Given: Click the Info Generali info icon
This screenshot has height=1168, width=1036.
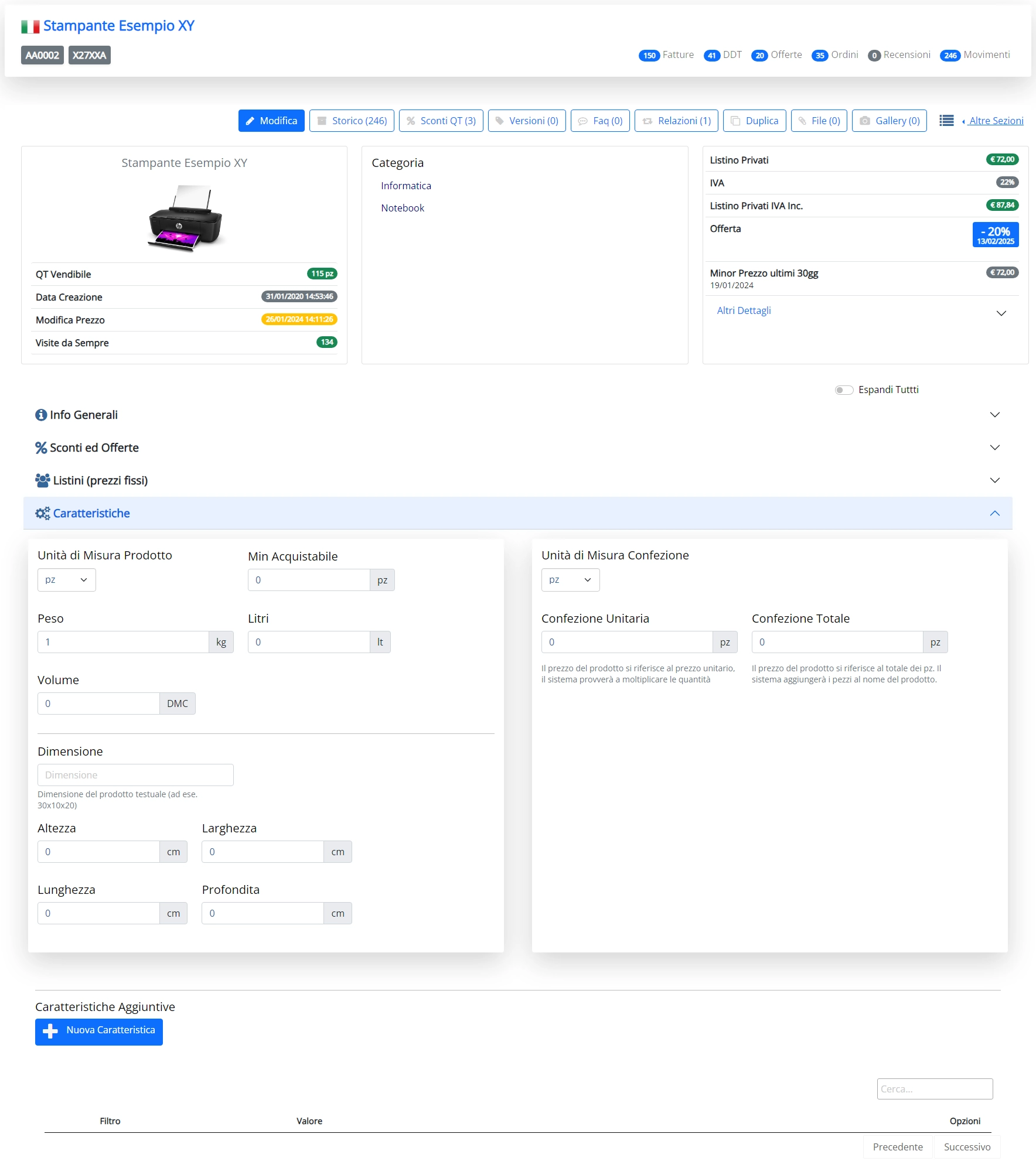Looking at the screenshot, I should pyautogui.click(x=41, y=415).
